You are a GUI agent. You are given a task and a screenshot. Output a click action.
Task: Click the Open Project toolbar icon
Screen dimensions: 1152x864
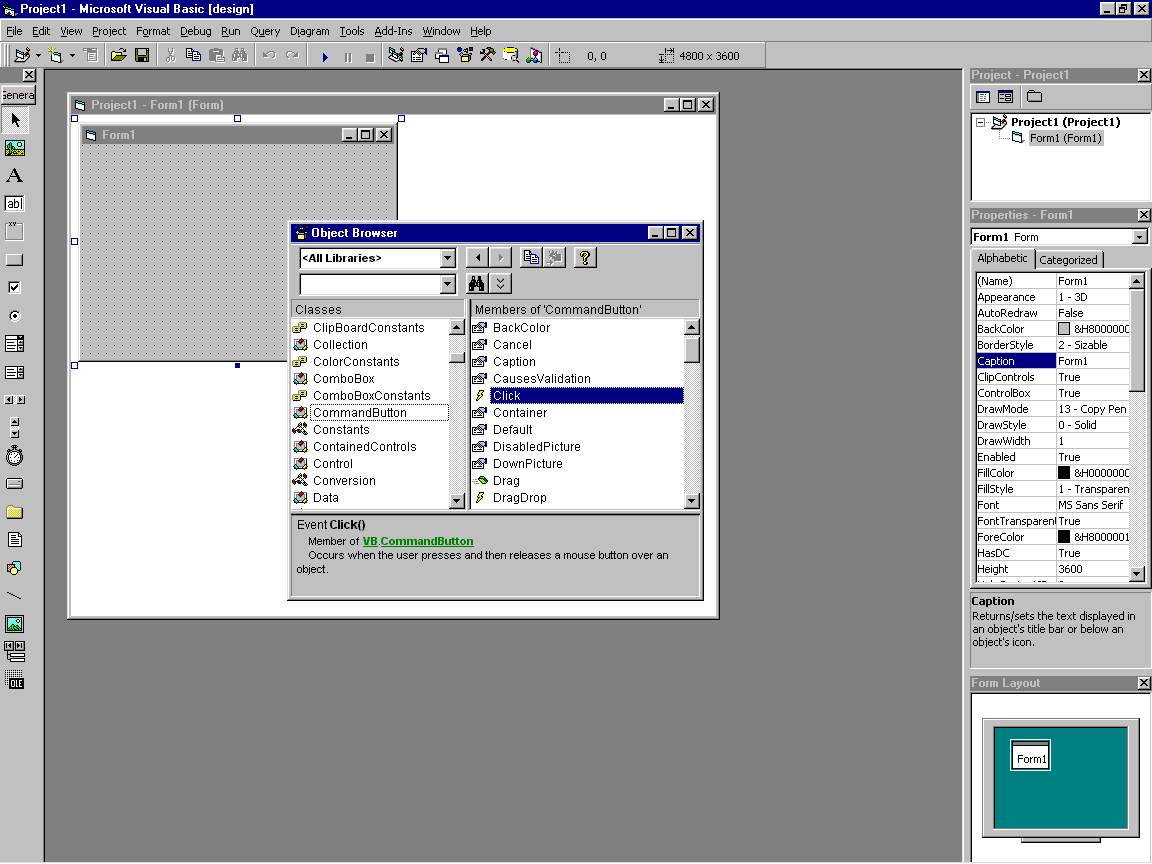pos(118,56)
